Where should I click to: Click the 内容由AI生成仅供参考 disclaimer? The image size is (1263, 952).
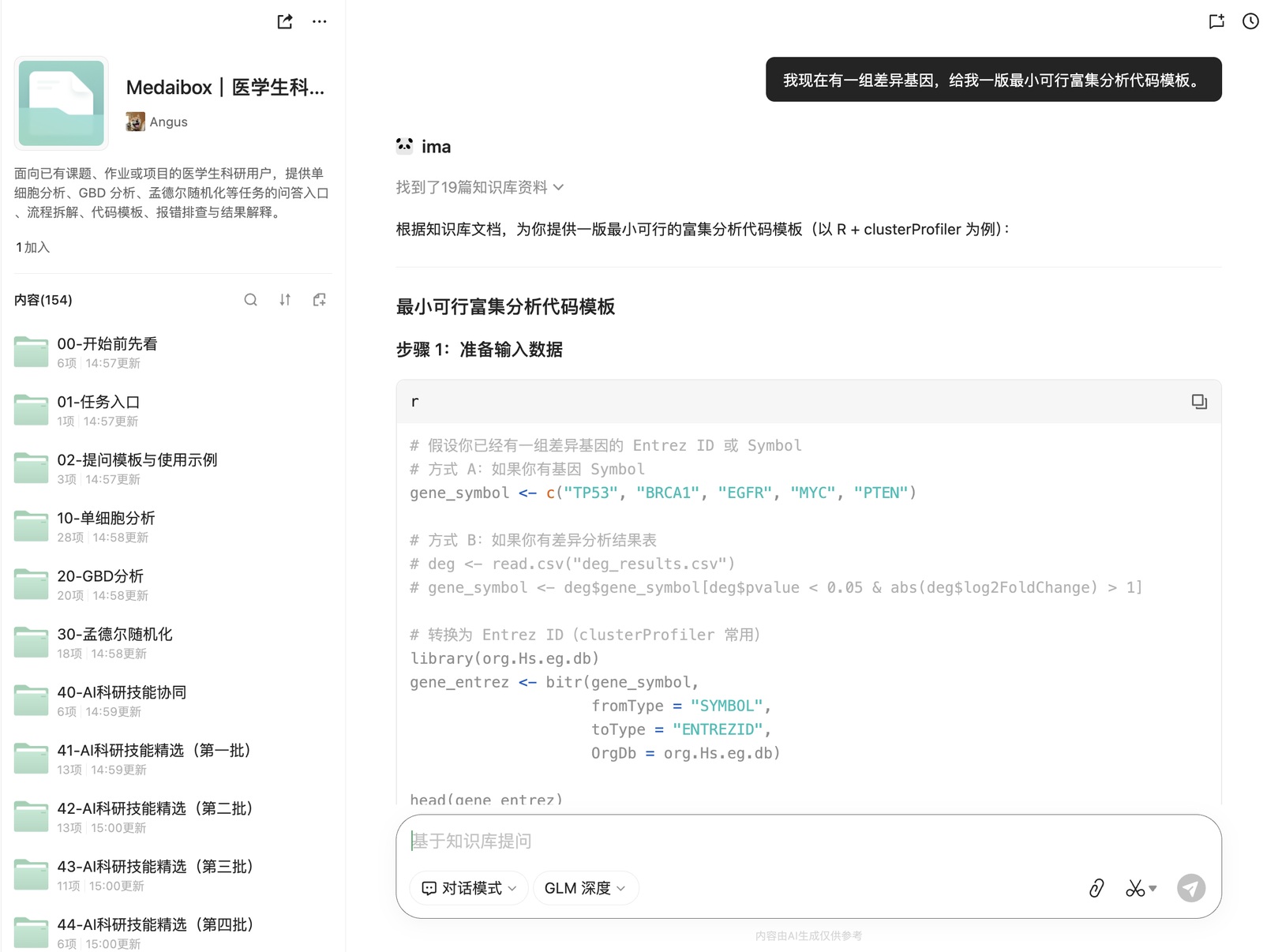pyautogui.click(x=808, y=935)
